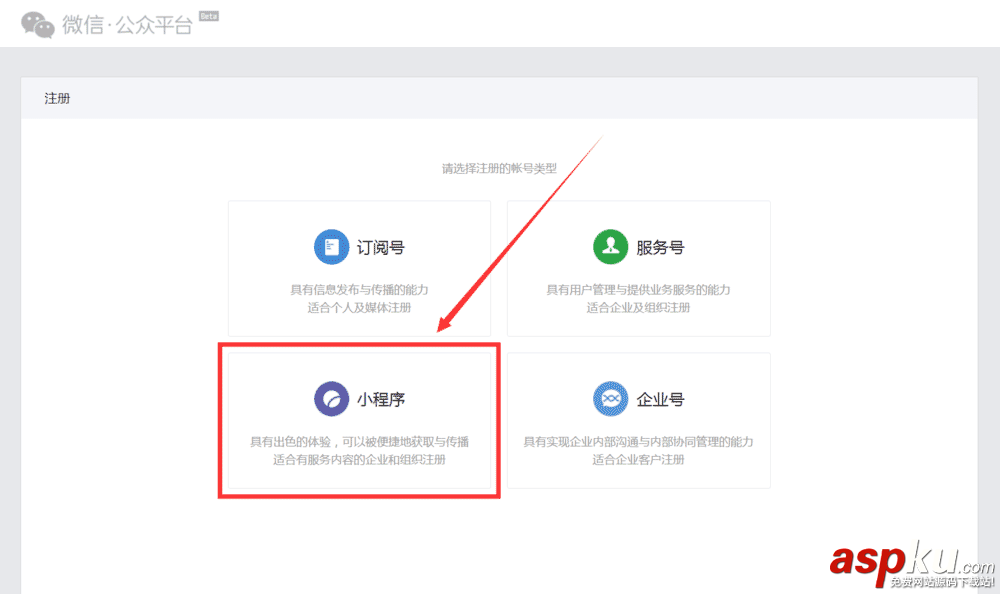Open the 微信·公众平台 title link
The width and height of the screenshot is (1000, 594).
point(128,25)
